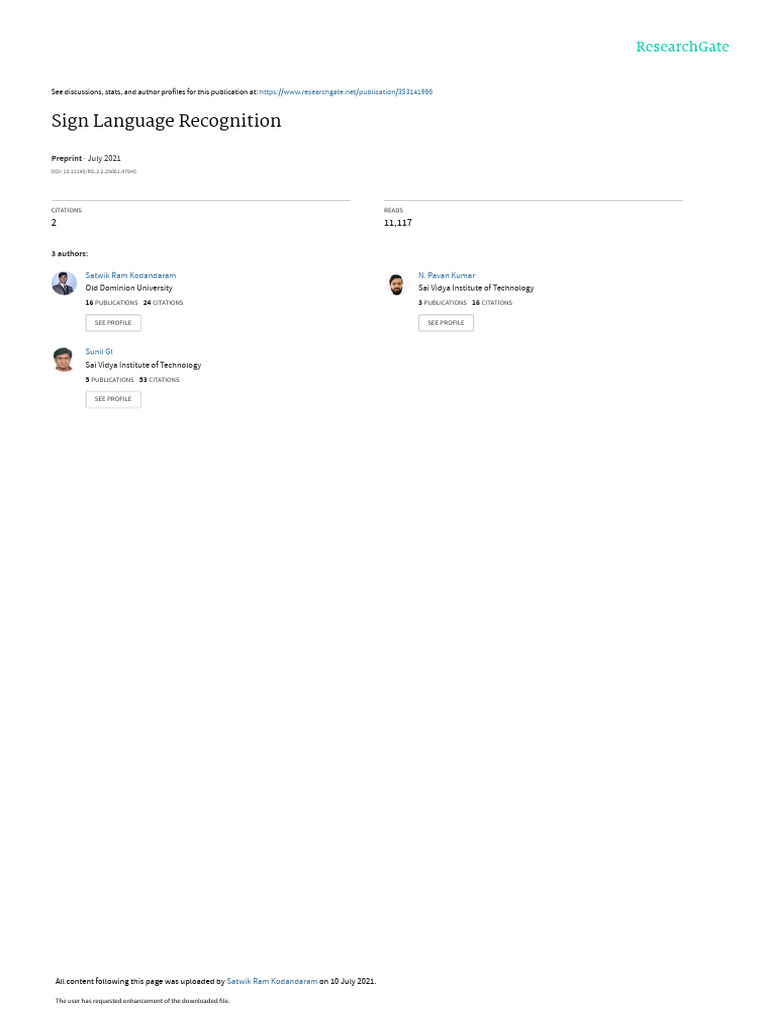Click See Profile button for Sunil Gl
768x1024 pixels.
click(113, 399)
